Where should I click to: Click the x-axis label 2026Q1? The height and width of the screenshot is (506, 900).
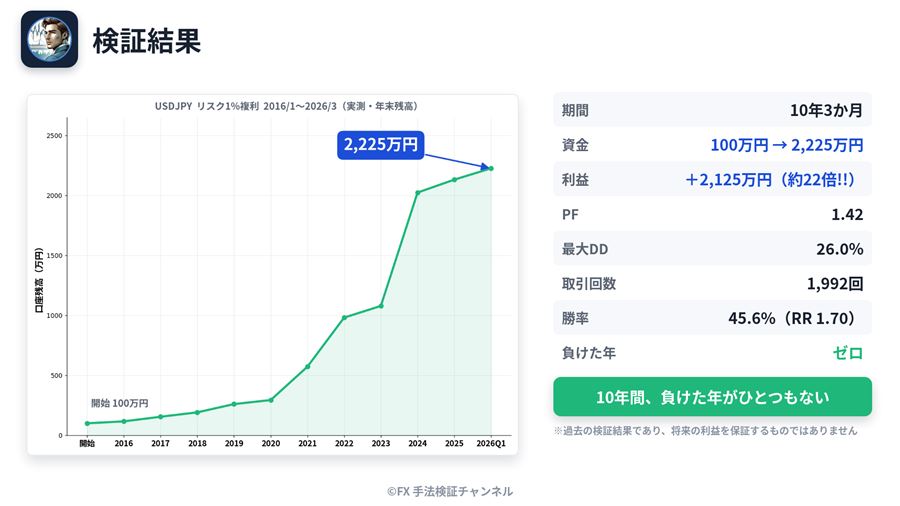click(x=491, y=443)
